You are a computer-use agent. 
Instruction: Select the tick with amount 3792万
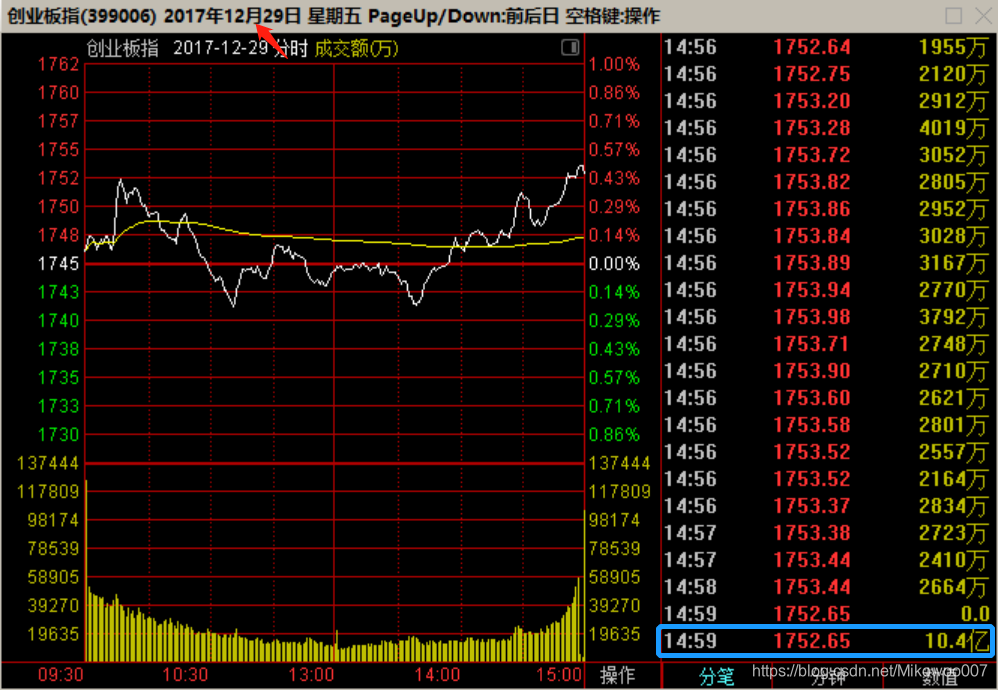pos(827,317)
